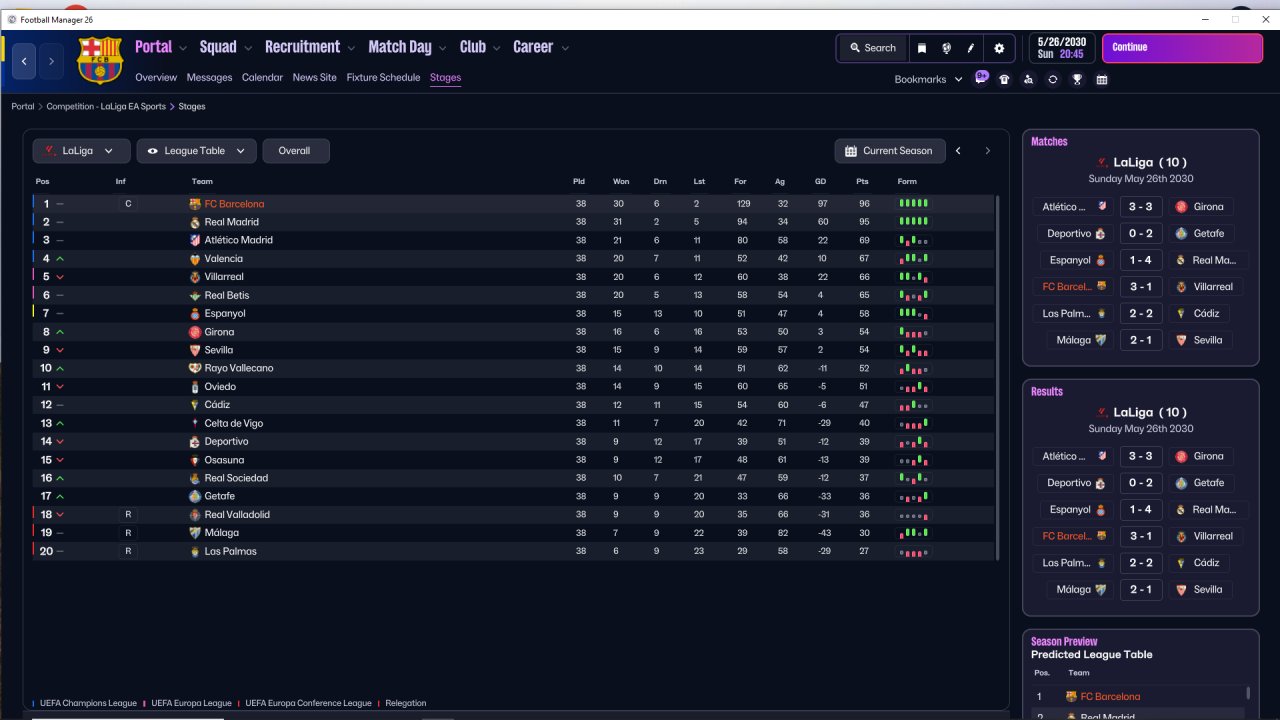Click Portal in the breadcrumb

point(23,106)
